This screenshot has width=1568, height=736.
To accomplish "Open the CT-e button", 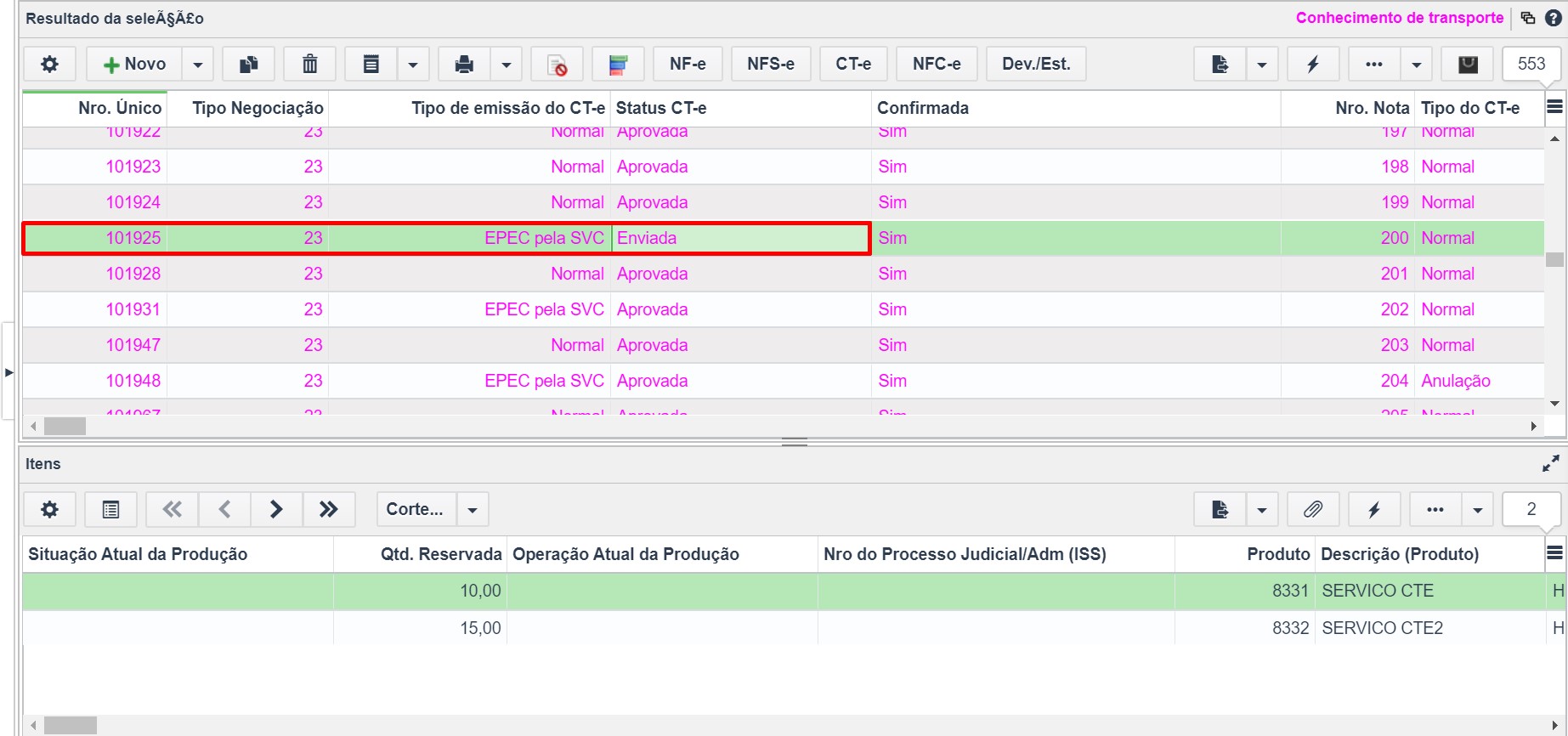I will [853, 64].
